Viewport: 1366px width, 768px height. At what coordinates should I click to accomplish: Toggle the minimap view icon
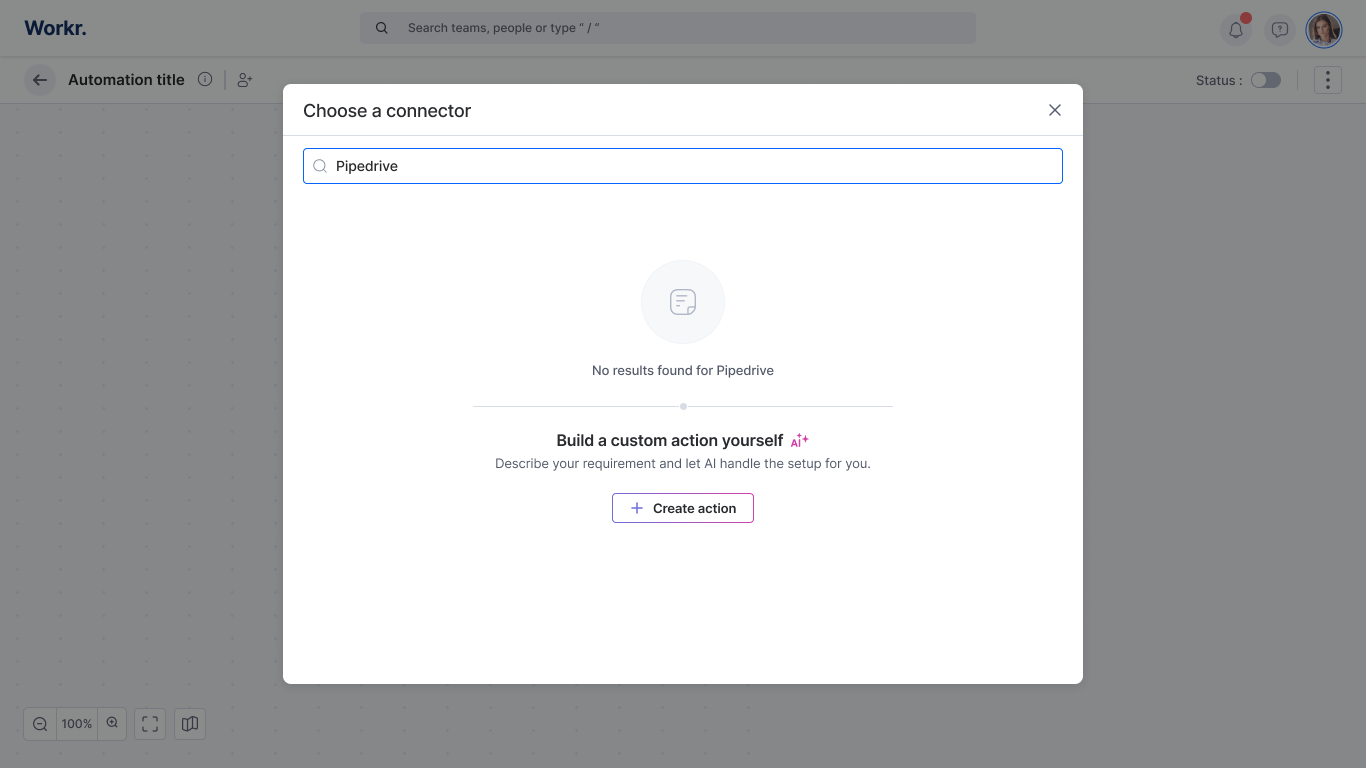(190, 724)
